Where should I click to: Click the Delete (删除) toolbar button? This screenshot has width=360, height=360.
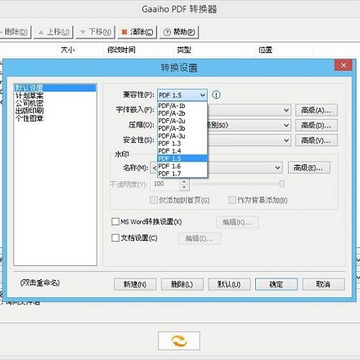15,32
